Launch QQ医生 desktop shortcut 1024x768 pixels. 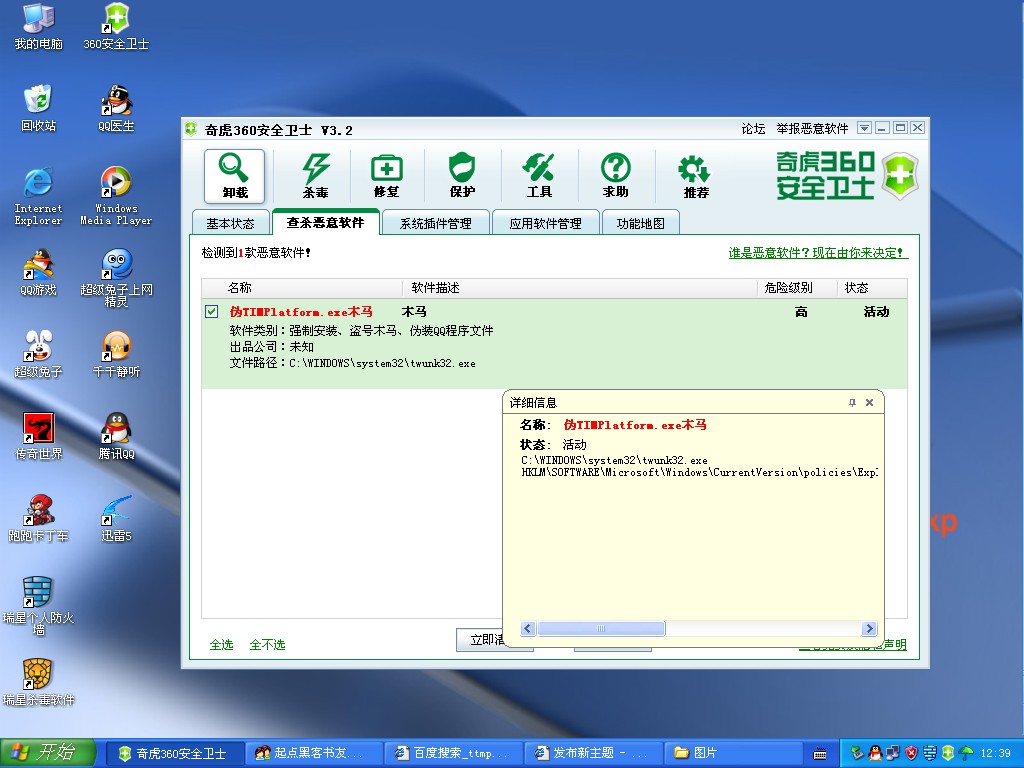click(116, 108)
